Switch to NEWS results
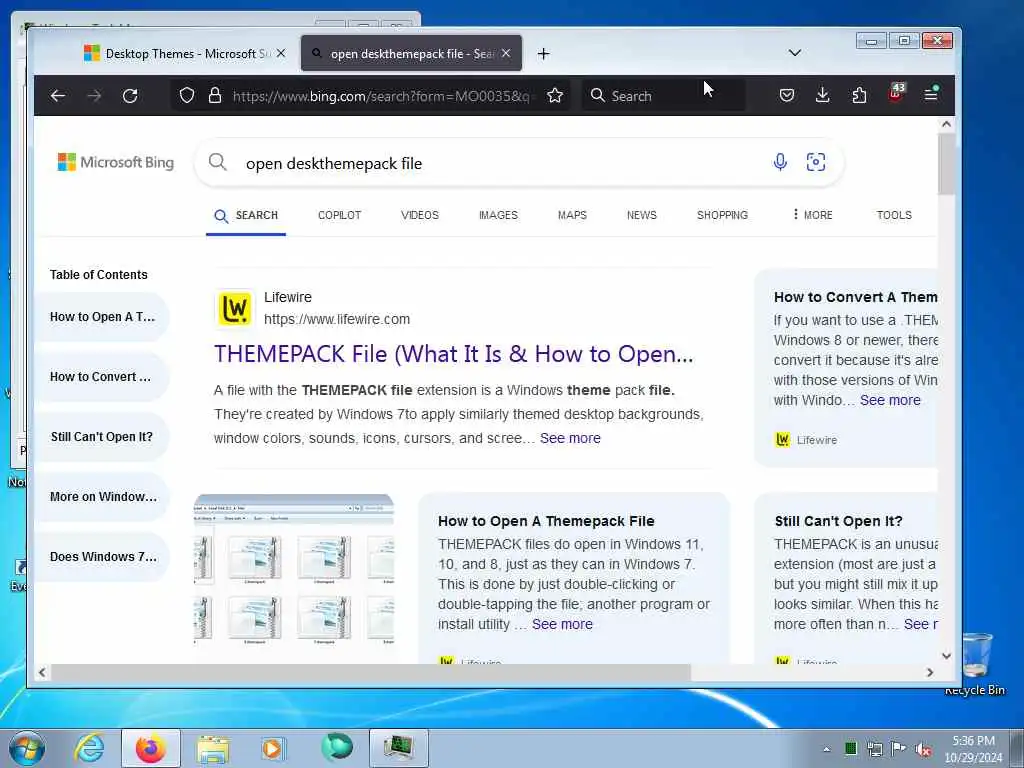 pos(642,215)
